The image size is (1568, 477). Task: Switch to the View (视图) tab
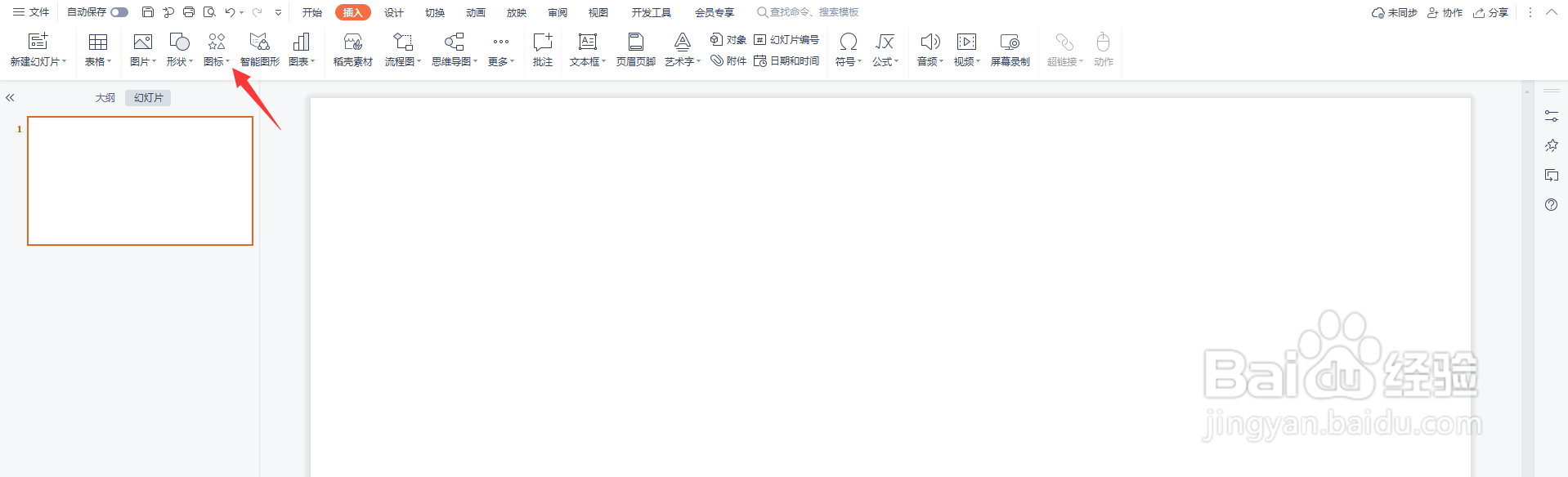(598, 12)
